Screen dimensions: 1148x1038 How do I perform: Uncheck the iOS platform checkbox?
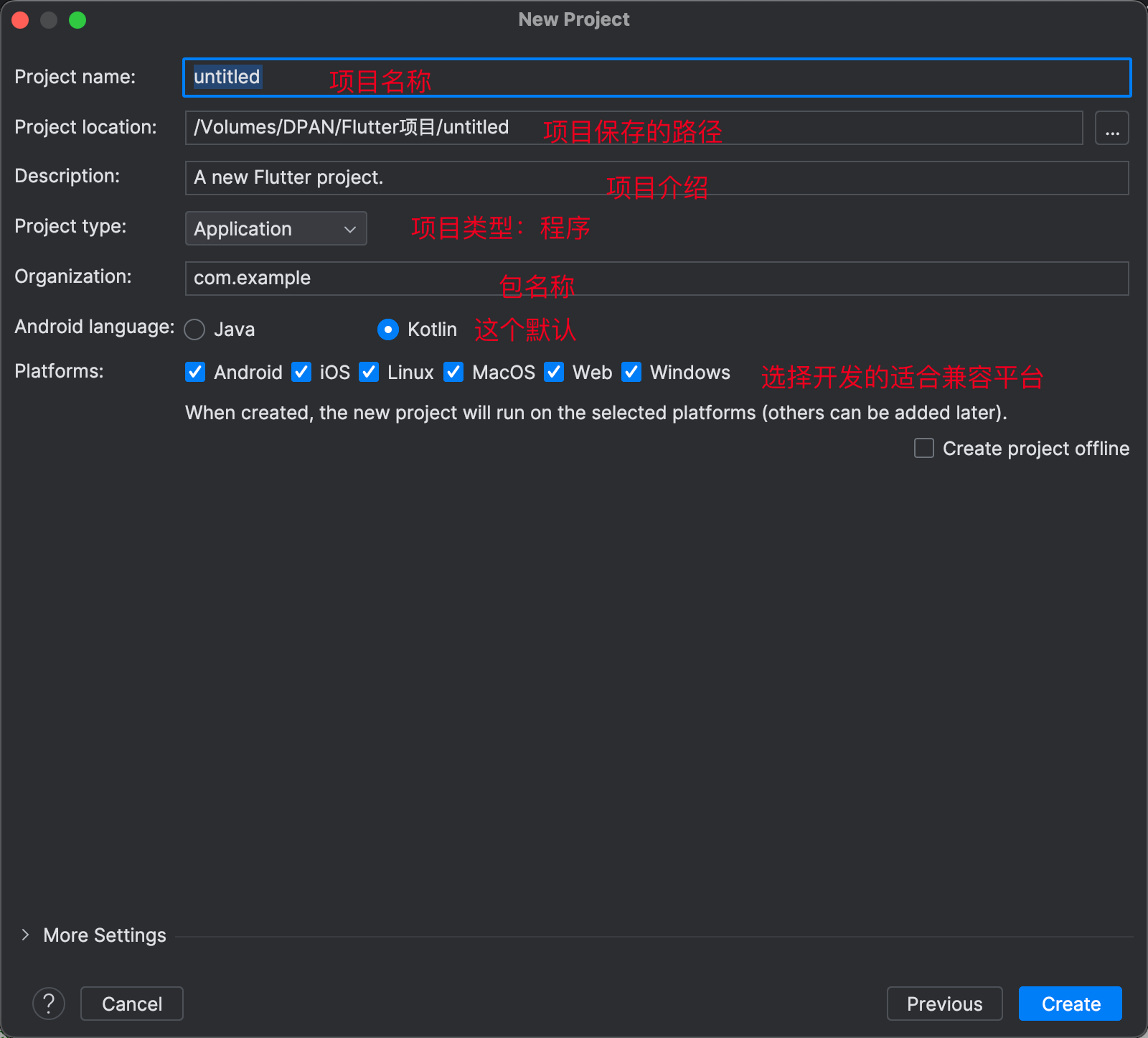pyautogui.click(x=301, y=372)
